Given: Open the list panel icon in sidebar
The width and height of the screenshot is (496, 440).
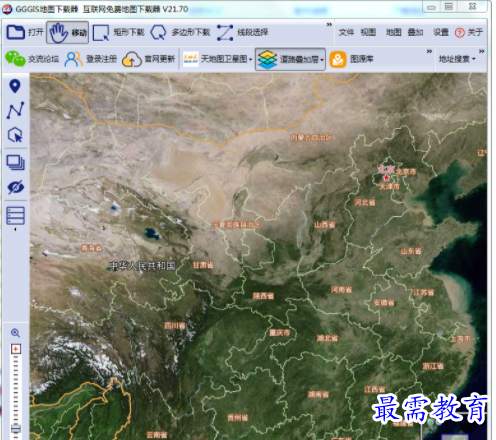Looking at the screenshot, I should click(15, 216).
